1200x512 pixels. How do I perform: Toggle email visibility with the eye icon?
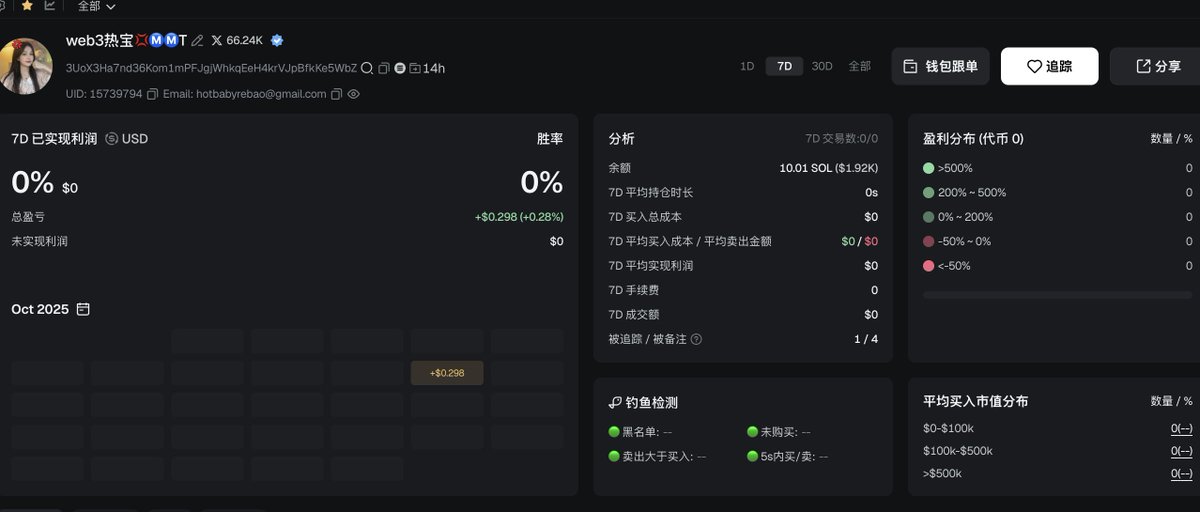click(354, 94)
